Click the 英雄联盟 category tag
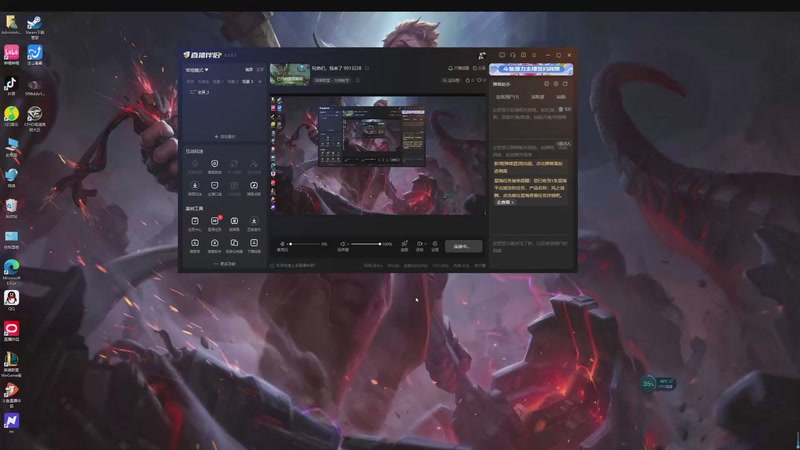 (332, 80)
